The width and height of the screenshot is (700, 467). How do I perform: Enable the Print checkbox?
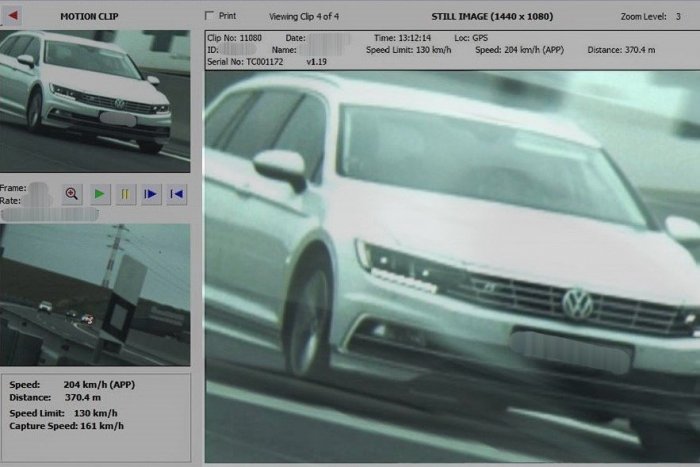pos(209,16)
